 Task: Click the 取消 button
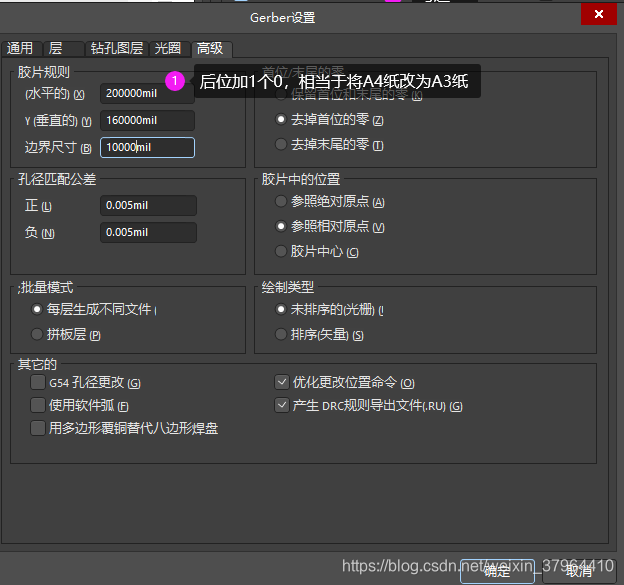tap(578, 571)
